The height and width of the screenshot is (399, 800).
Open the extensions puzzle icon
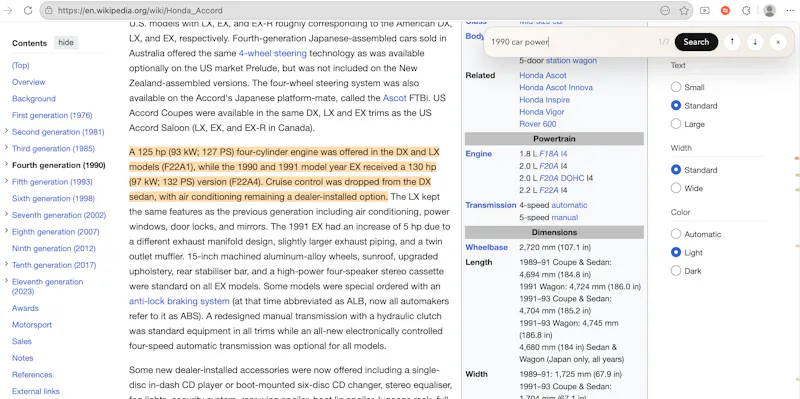pyautogui.click(x=745, y=10)
